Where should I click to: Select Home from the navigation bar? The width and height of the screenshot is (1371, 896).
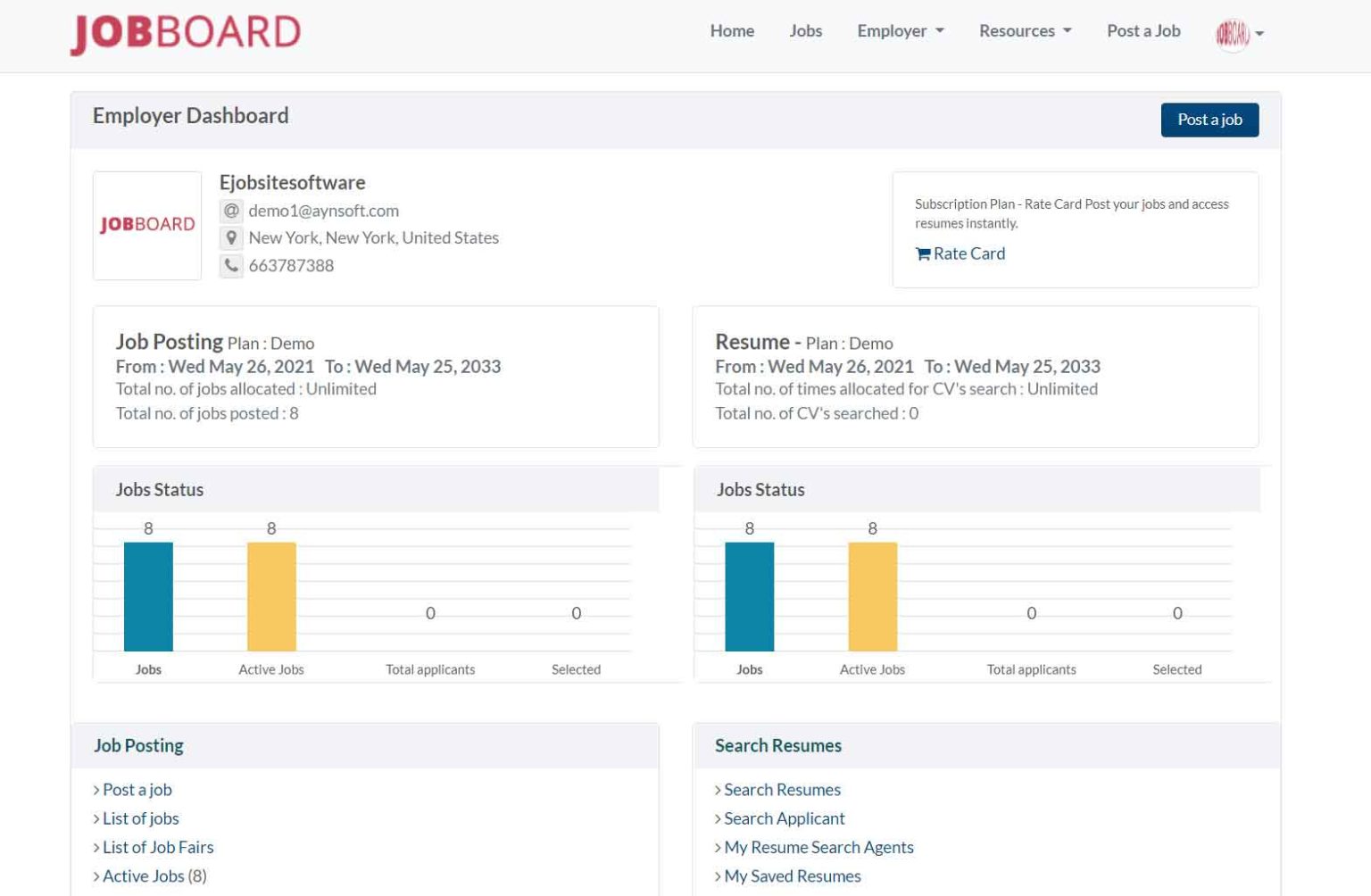[732, 30]
